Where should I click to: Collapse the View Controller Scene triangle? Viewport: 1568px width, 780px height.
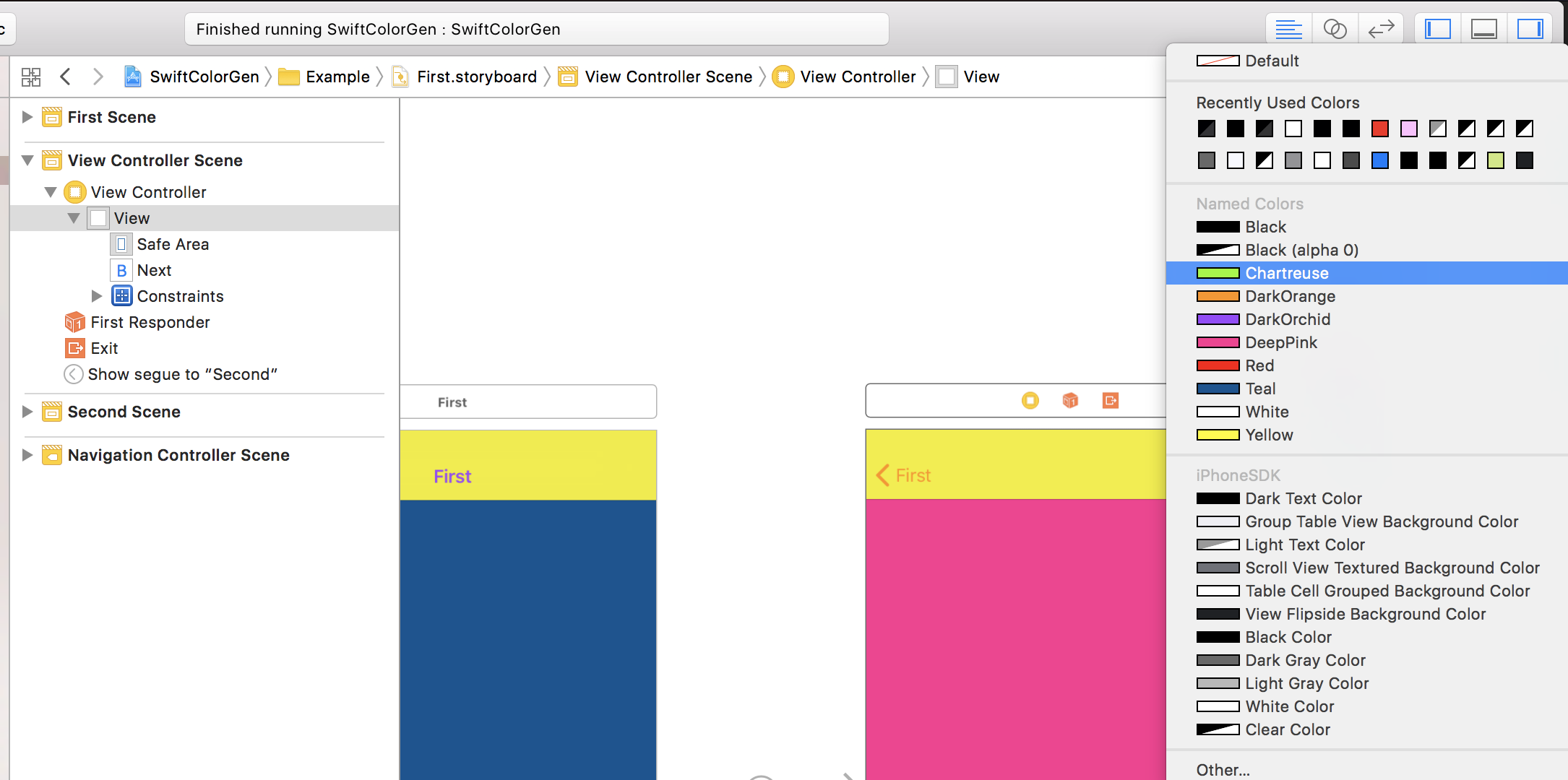[27, 160]
